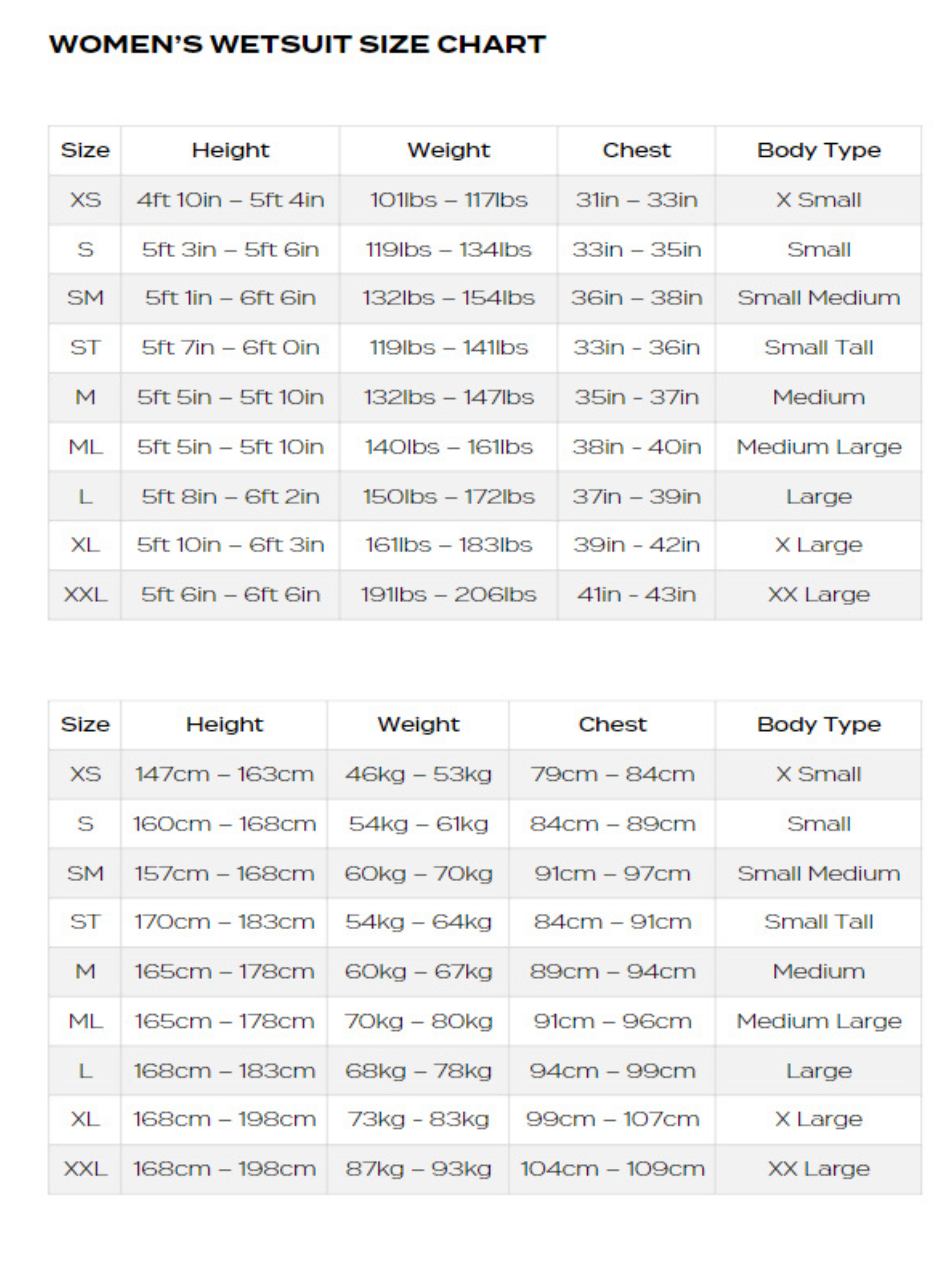Viewport: 949px width, 1288px height.
Task: Select the 68kg – 78kg weight cell
Action: (418, 1071)
